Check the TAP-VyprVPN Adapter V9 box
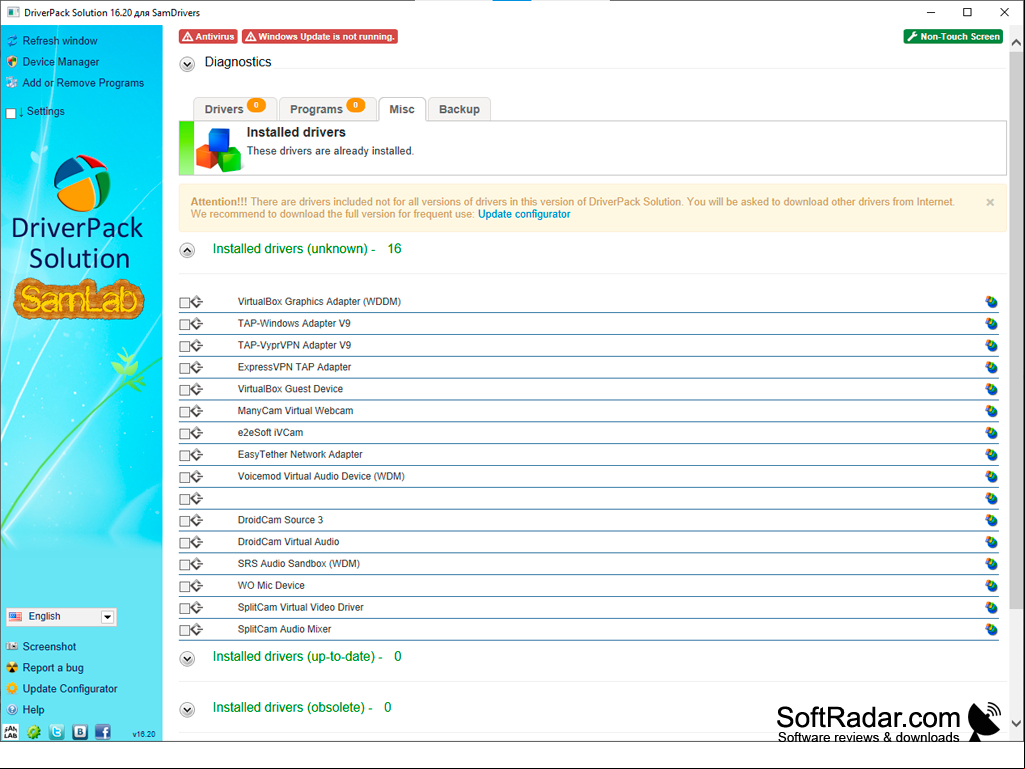The image size is (1025, 769). [x=184, y=346]
